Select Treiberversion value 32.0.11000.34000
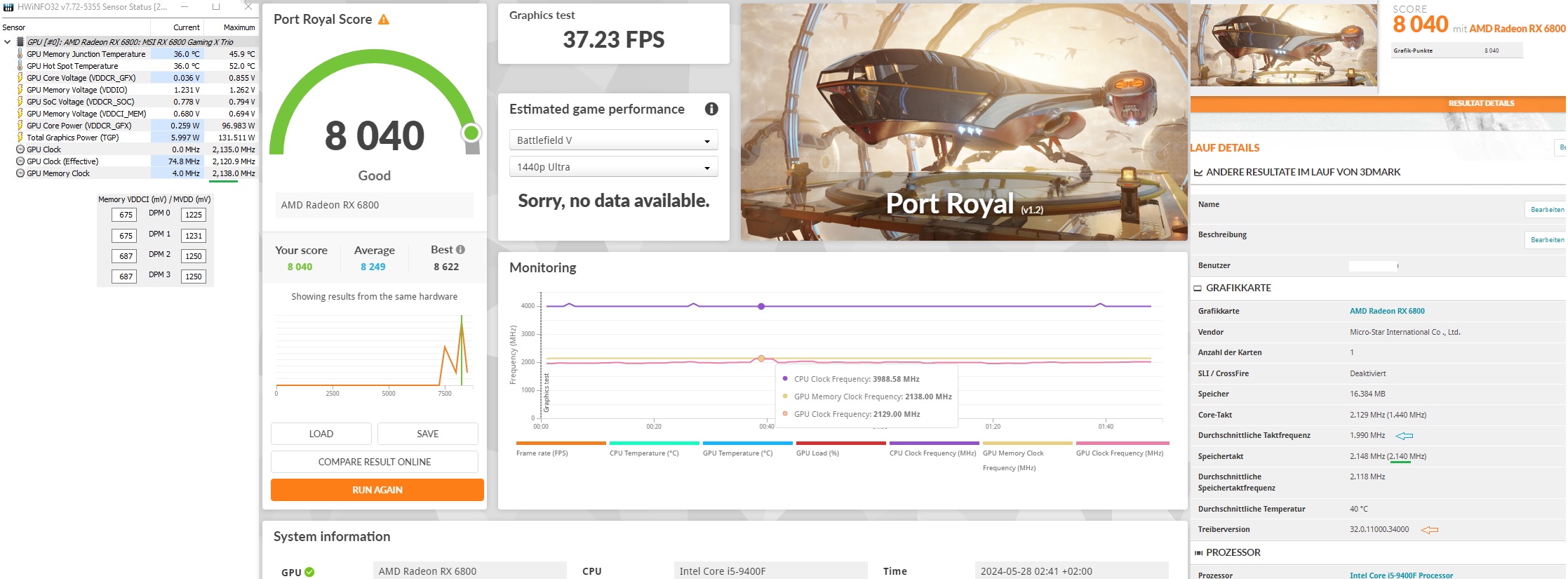The height and width of the screenshot is (579, 1568). coord(1379,530)
